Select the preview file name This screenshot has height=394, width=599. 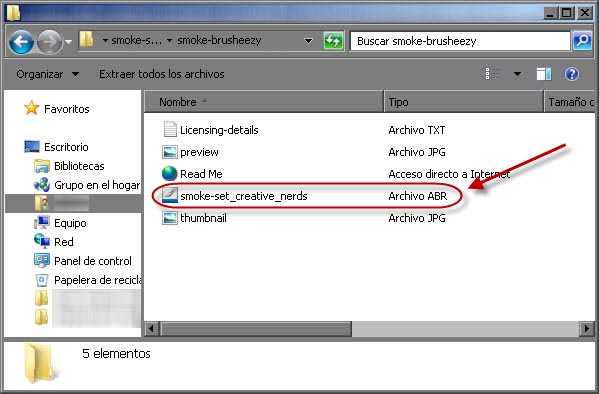pos(199,152)
